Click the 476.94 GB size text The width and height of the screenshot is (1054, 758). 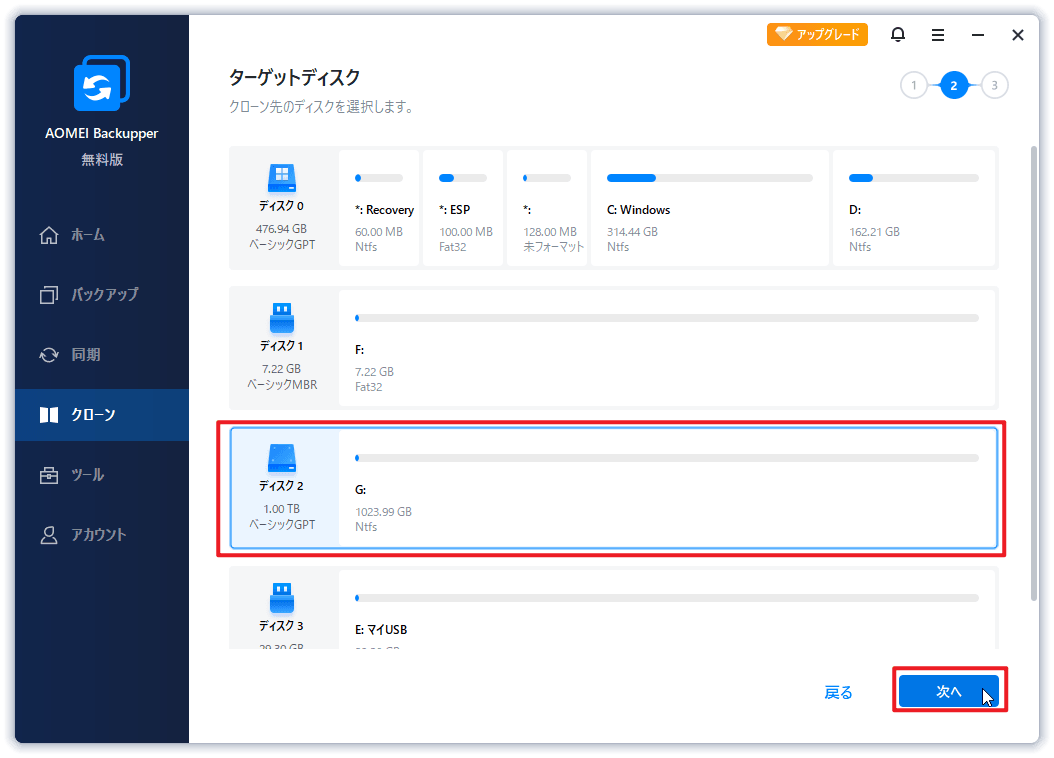coord(282,229)
